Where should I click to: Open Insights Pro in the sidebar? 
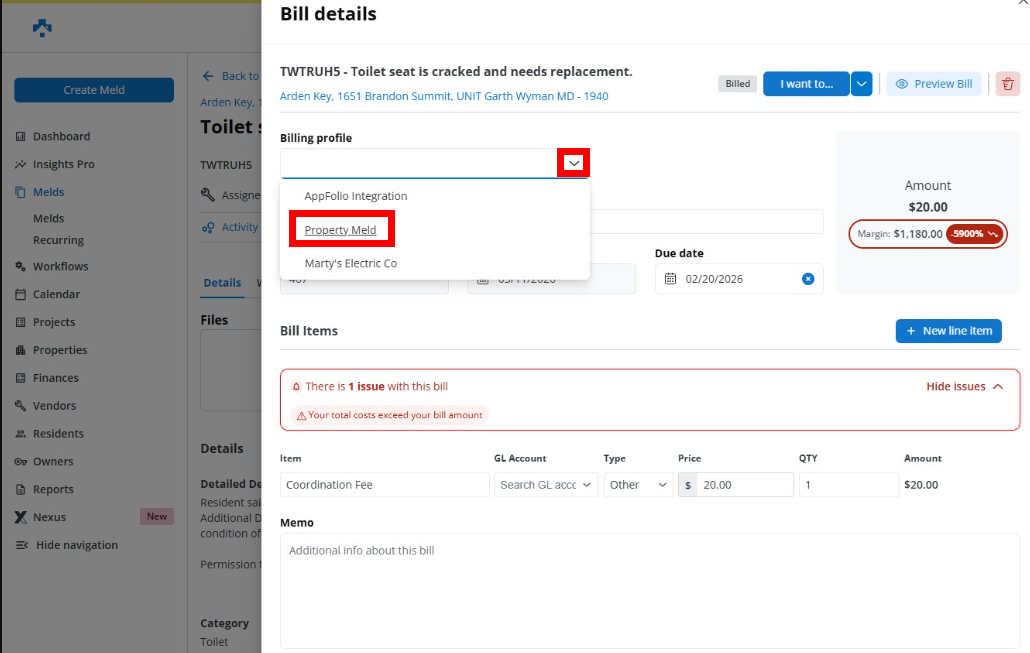63,164
